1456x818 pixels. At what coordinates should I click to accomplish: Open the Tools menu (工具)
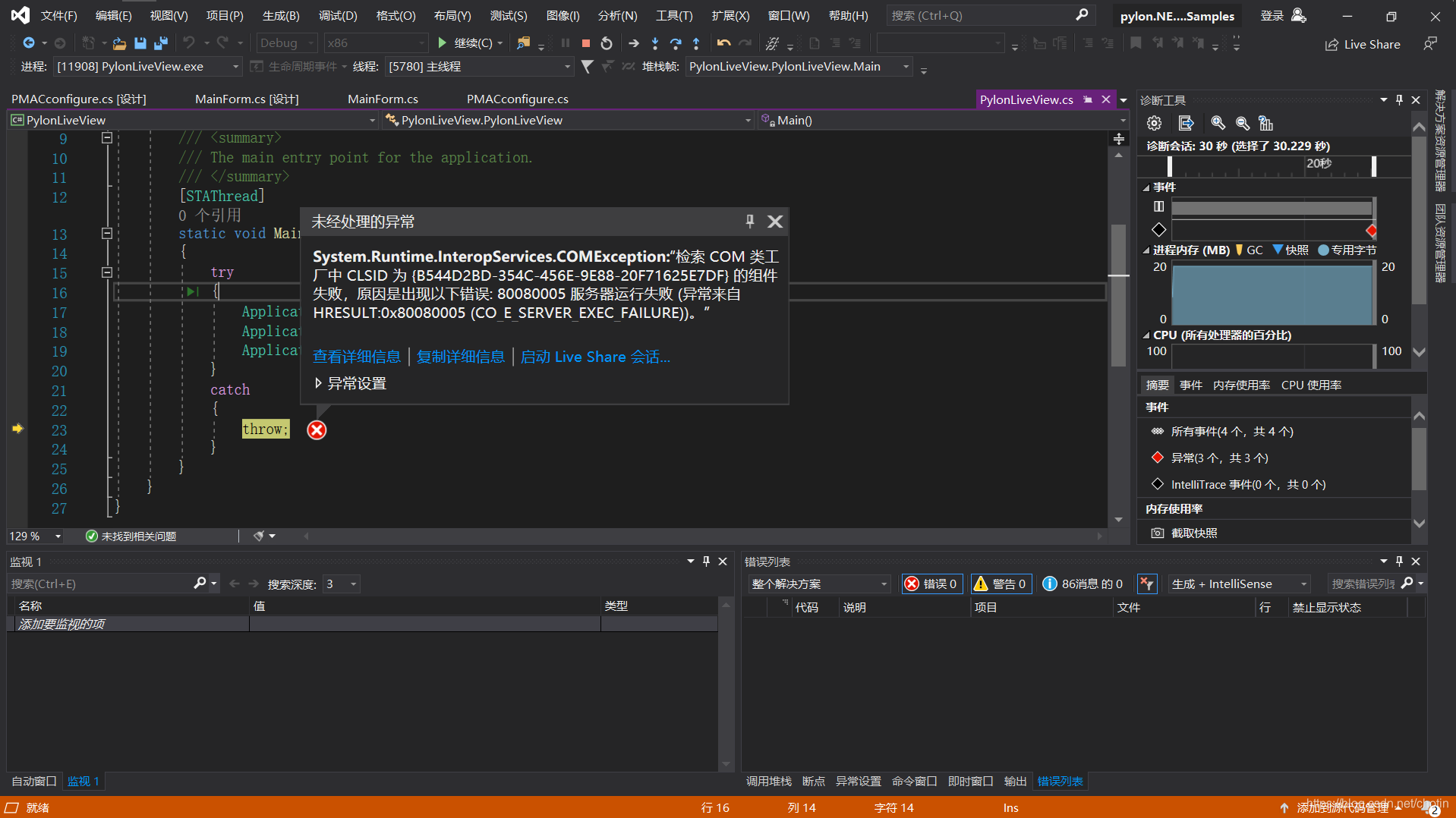(x=674, y=15)
